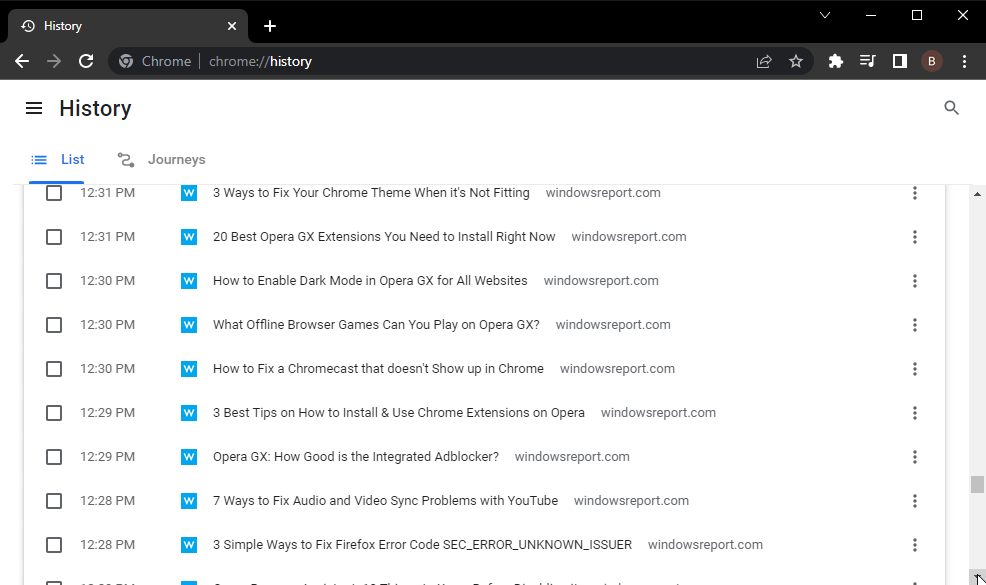Open profile B avatar menu

pos(932,61)
